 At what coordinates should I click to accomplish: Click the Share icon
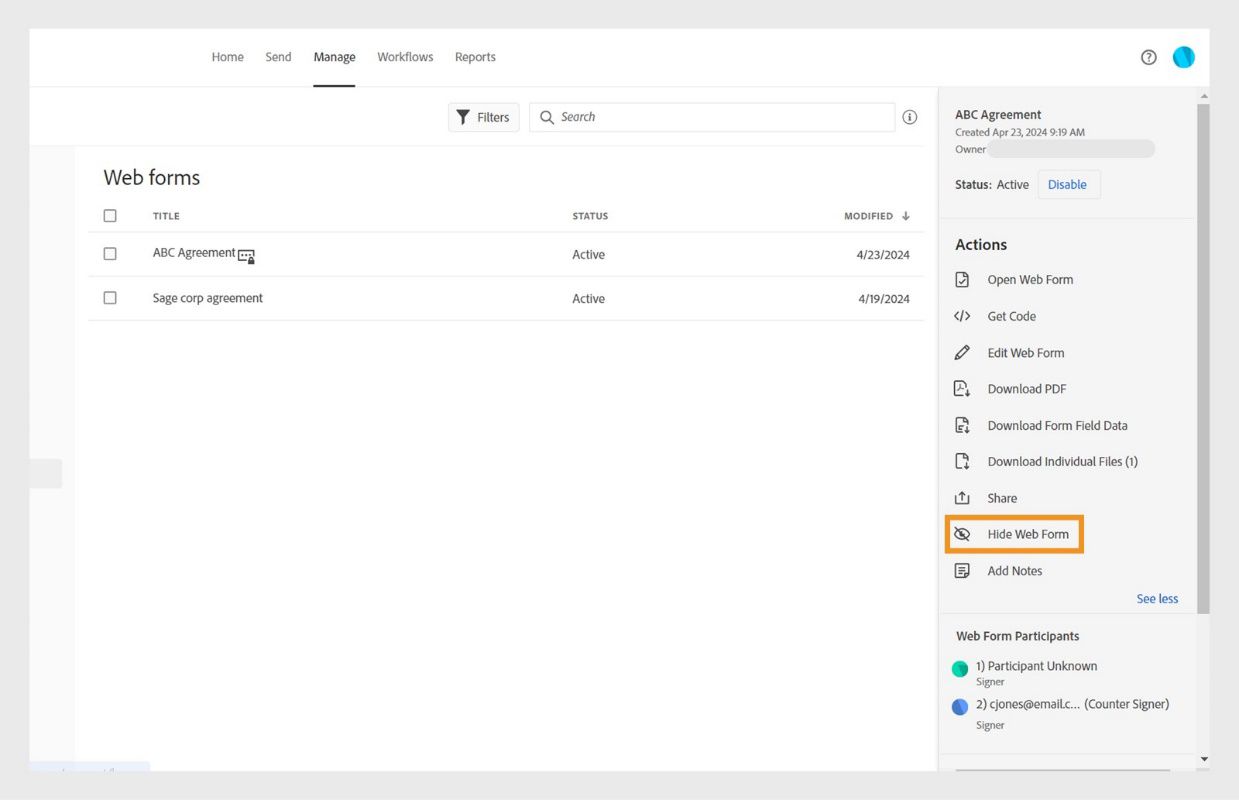tap(962, 498)
